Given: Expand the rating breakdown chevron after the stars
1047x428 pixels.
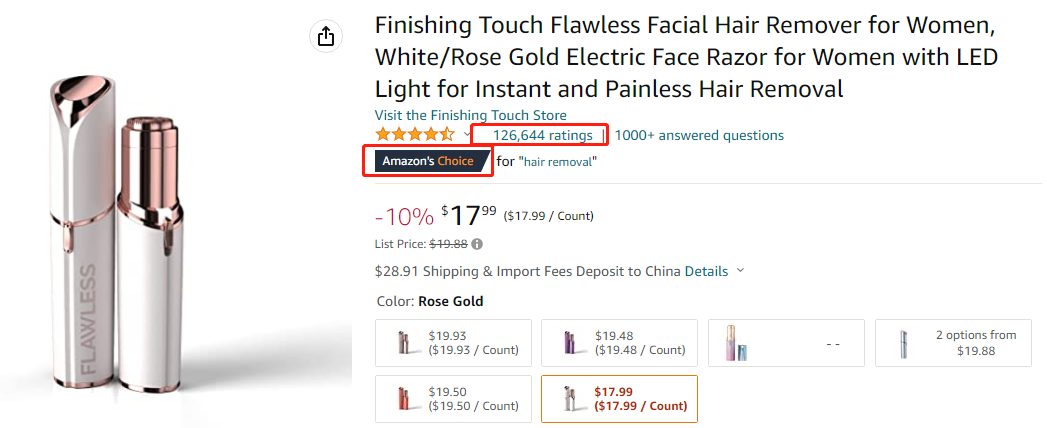Looking at the screenshot, I should coord(467,135).
